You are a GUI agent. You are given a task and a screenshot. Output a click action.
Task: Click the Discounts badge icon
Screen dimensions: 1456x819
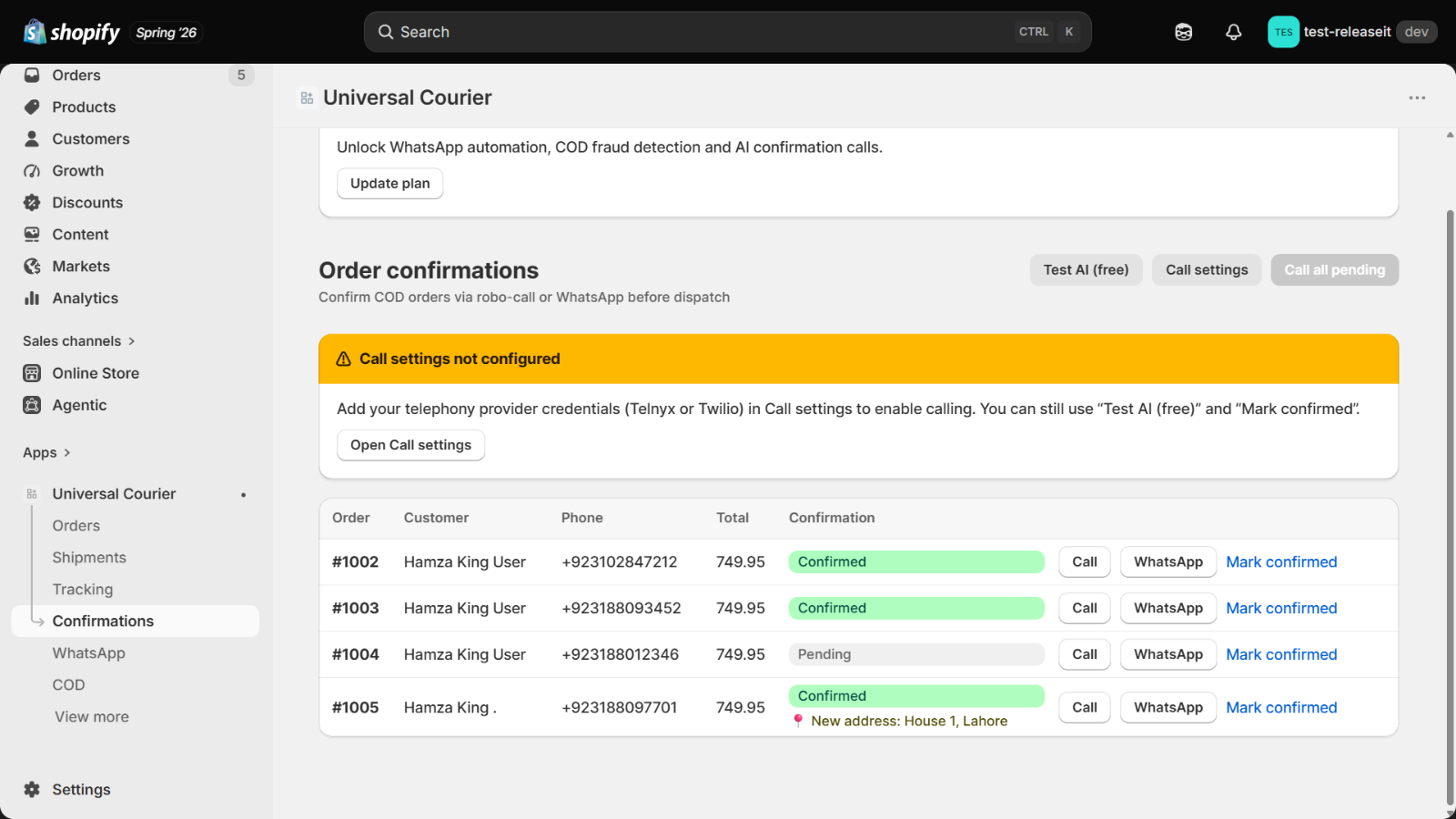(32, 202)
